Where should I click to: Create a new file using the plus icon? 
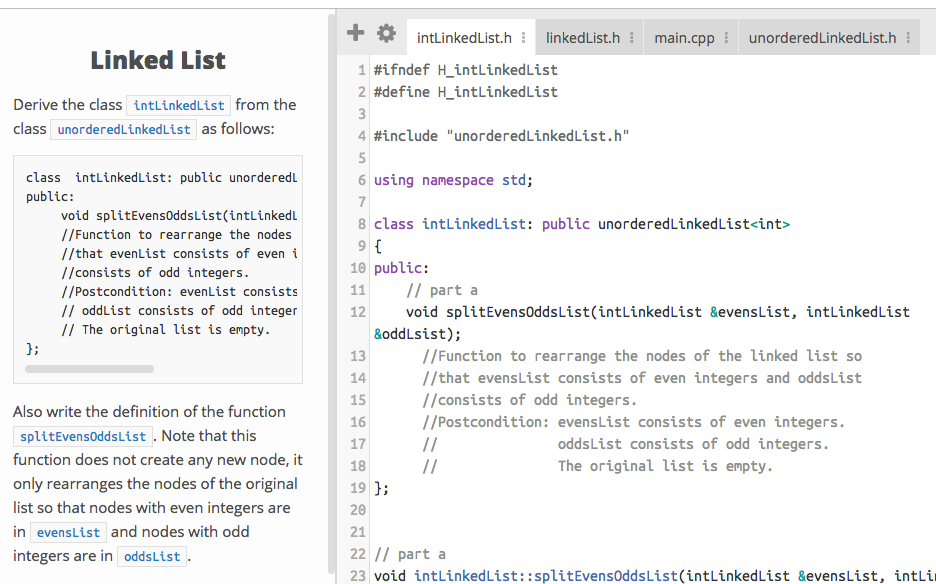click(x=355, y=32)
